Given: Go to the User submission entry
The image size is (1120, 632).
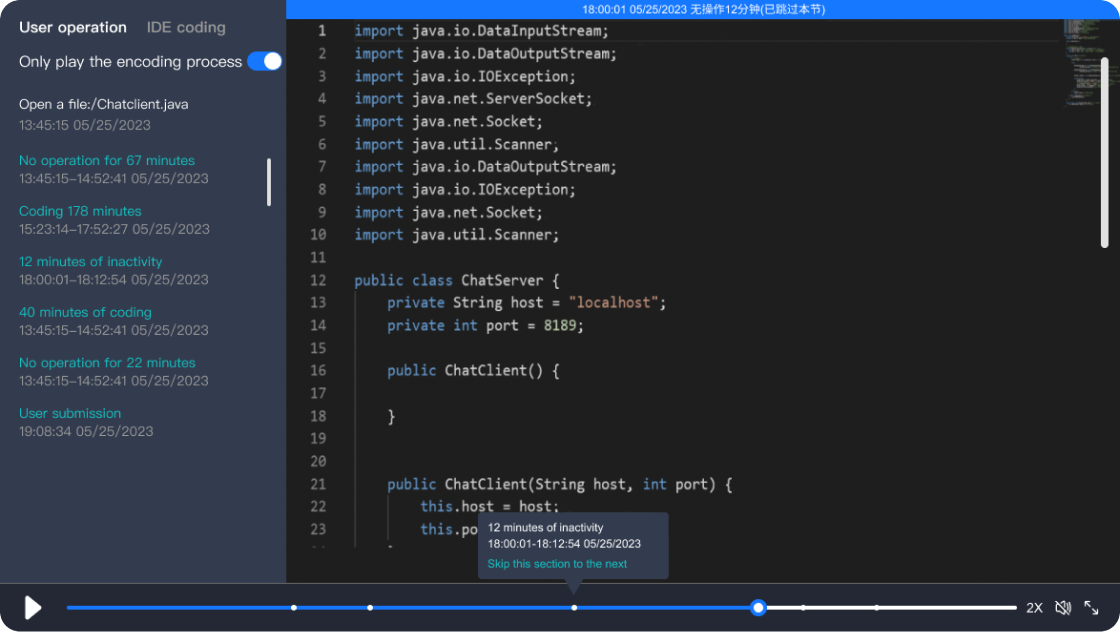Looking at the screenshot, I should (x=70, y=413).
